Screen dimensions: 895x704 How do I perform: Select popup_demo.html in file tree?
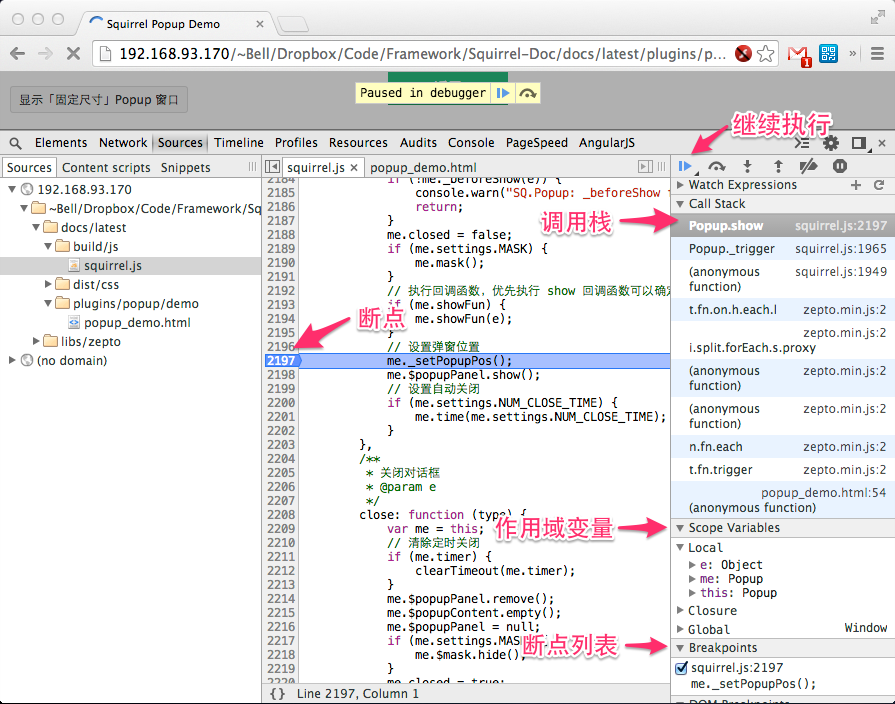click(137, 323)
